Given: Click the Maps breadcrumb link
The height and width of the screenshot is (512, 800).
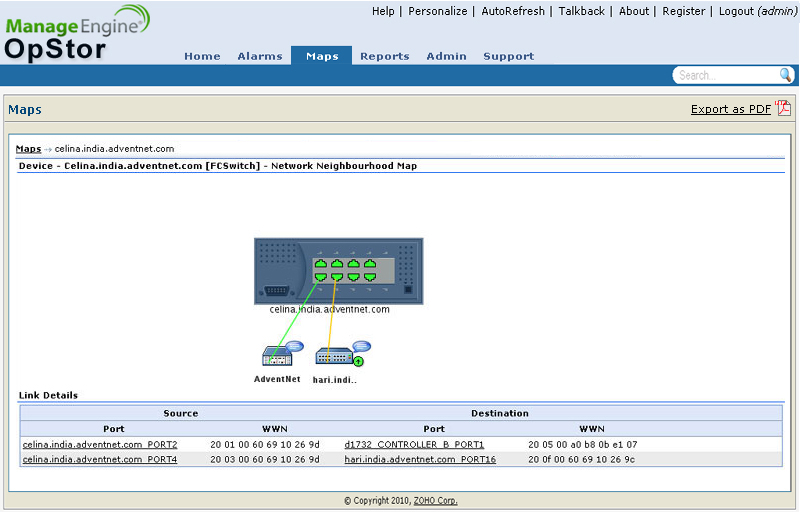Looking at the screenshot, I should point(28,149).
